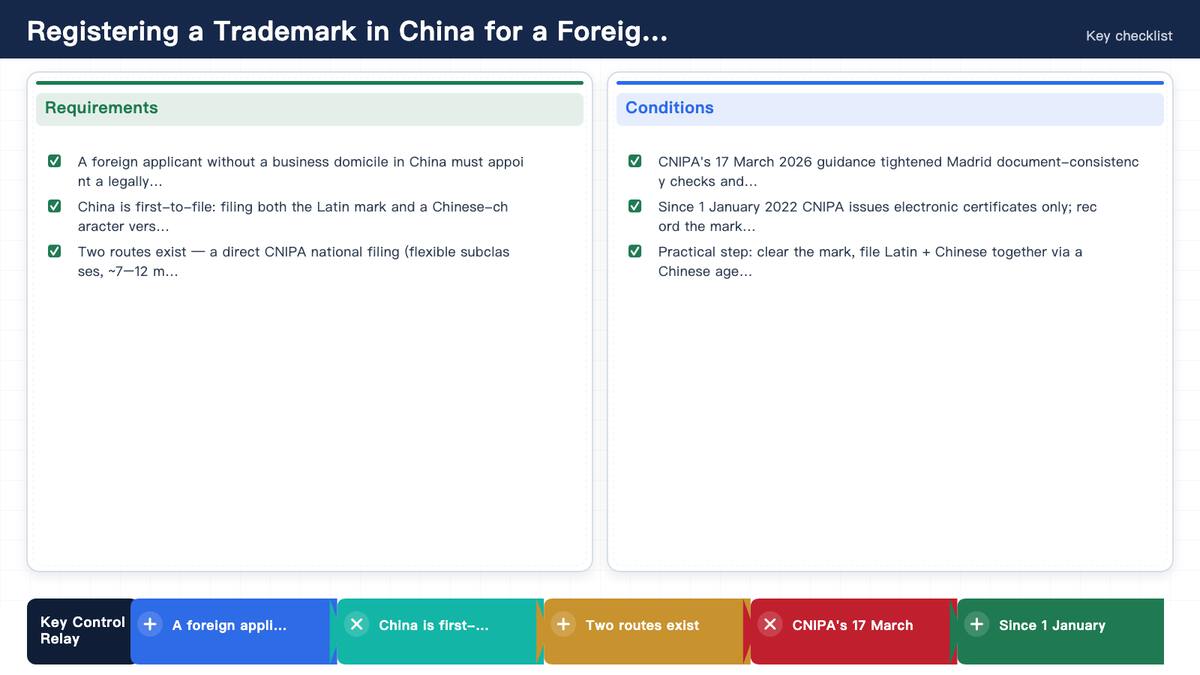Click plus icon on 'A foreign appli...' step

pyautogui.click(x=150, y=625)
